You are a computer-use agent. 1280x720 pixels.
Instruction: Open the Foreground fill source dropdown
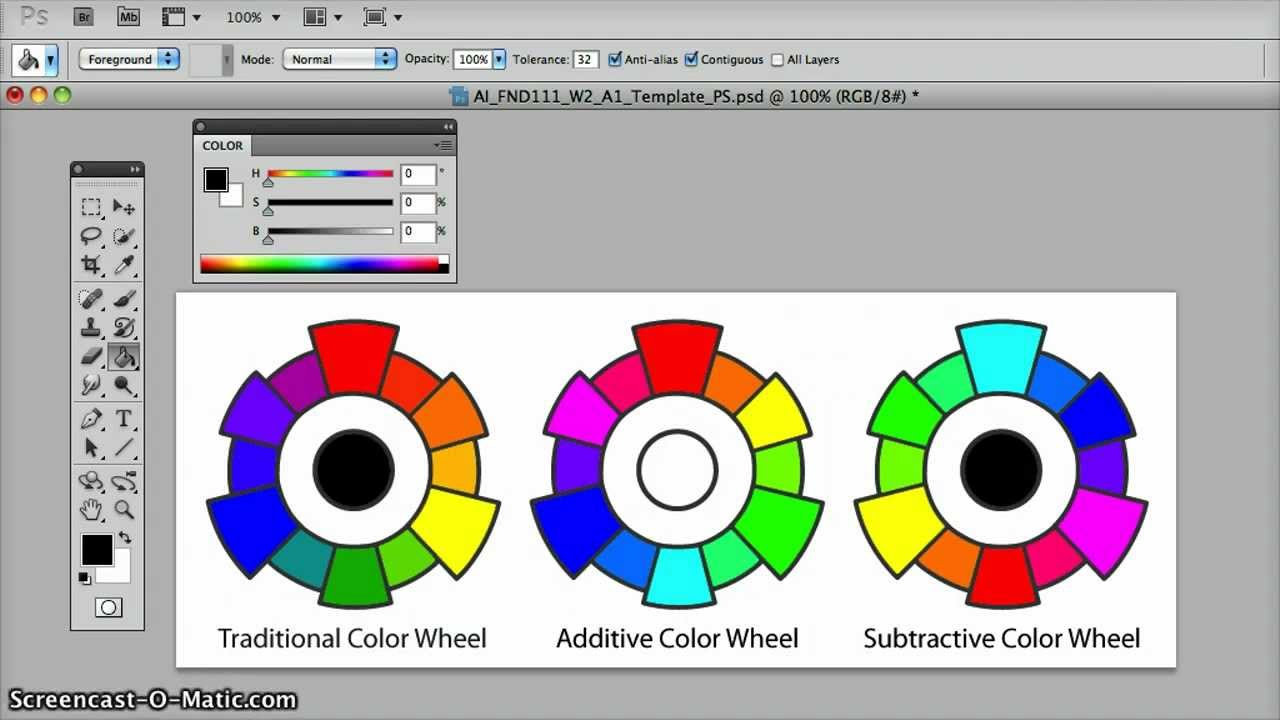pyautogui.click(x=129, y=59)
